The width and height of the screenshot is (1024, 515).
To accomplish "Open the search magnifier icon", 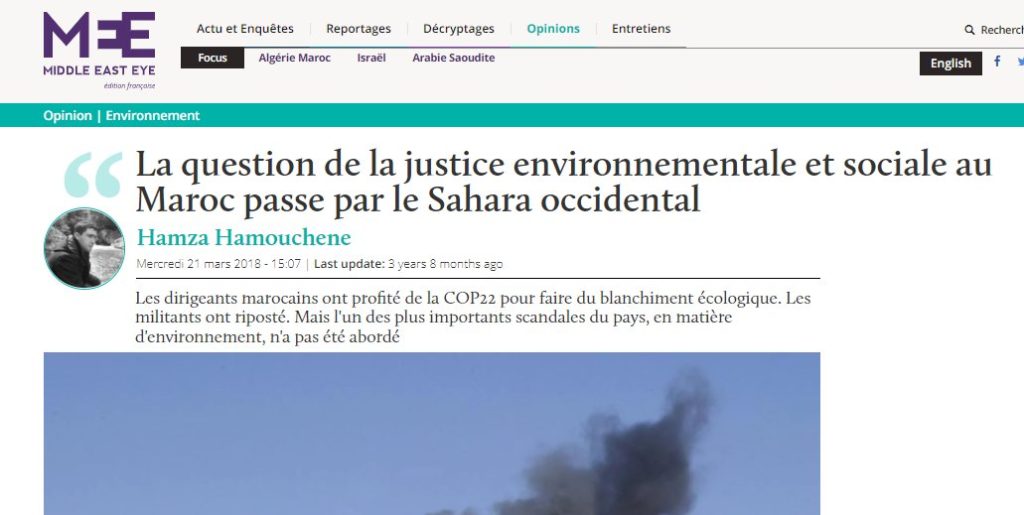I will click(x=969, y=30).
